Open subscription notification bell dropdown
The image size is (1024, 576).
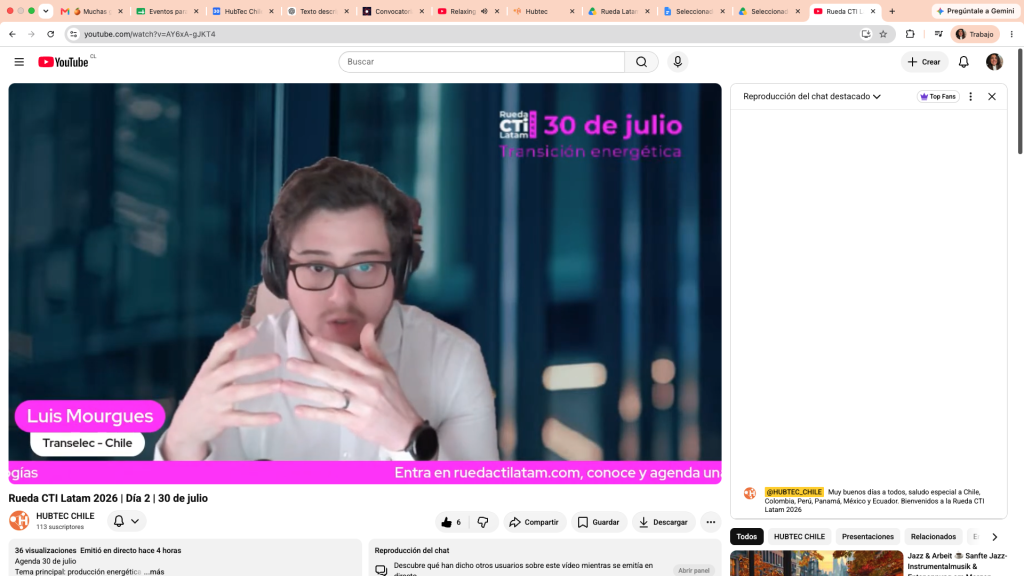(126, 521)
